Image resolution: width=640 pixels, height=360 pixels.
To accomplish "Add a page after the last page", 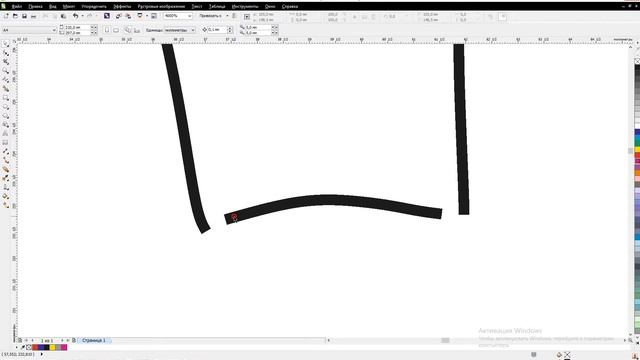I will click(x=74, y=340).
